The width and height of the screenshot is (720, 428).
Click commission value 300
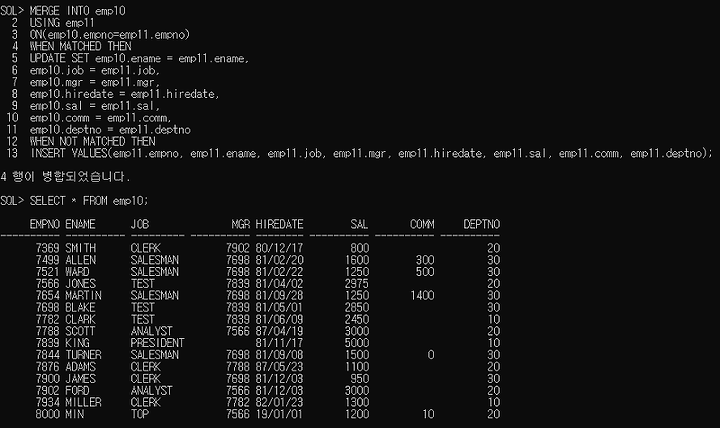coord(425,260)
